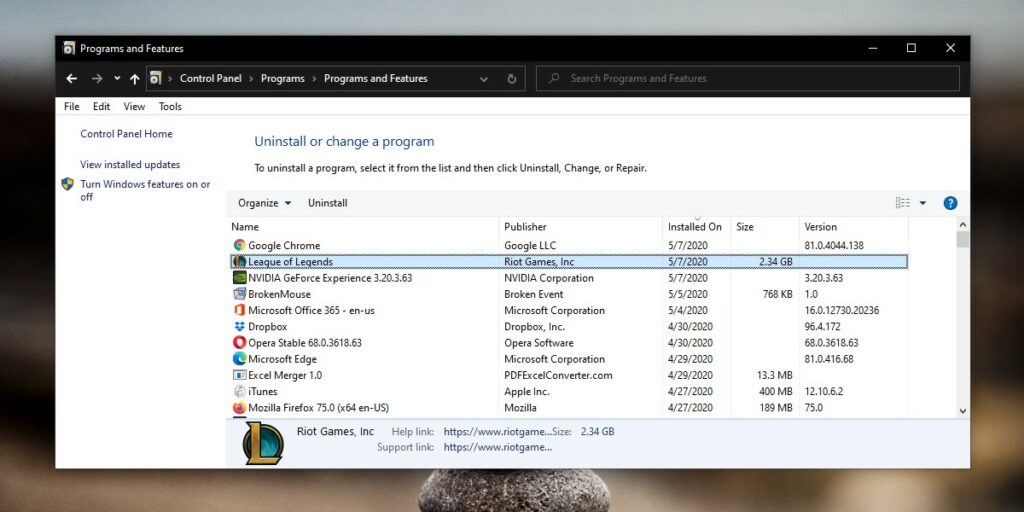The image size is (1024, 512).
Task: Select Mozilla Firefox 75.0 entry
Action: [x=319, y=408]
